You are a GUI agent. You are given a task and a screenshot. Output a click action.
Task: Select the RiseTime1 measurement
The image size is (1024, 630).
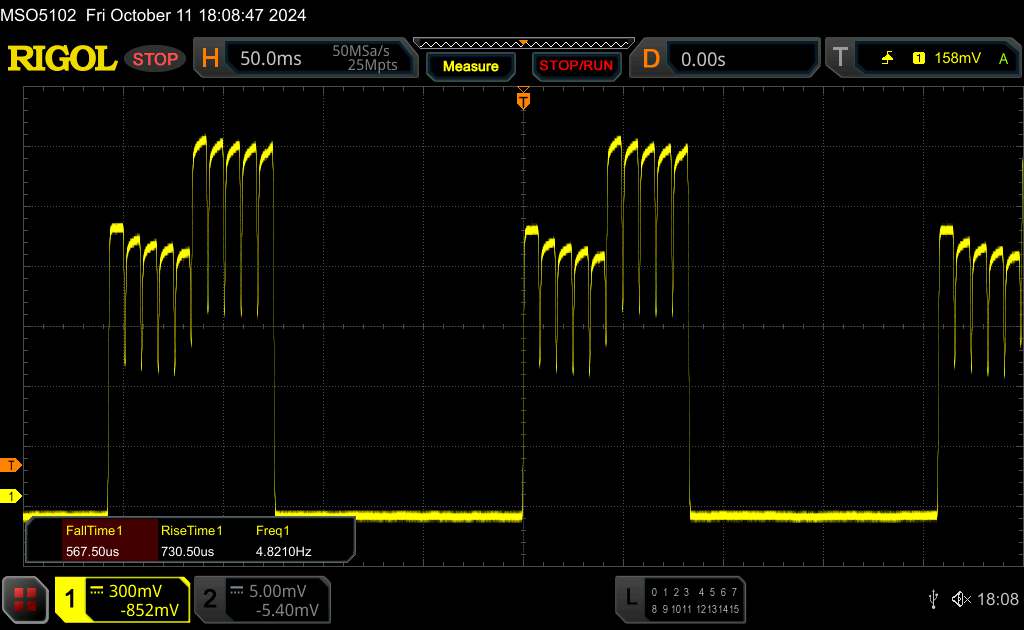(x=191, y=531)
